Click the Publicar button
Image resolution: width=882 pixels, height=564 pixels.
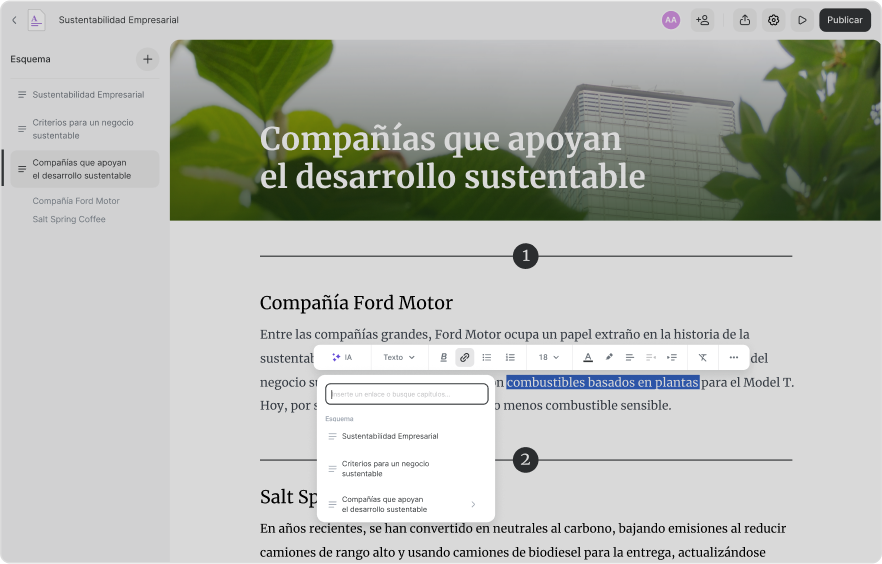click(x=844, y=20)
